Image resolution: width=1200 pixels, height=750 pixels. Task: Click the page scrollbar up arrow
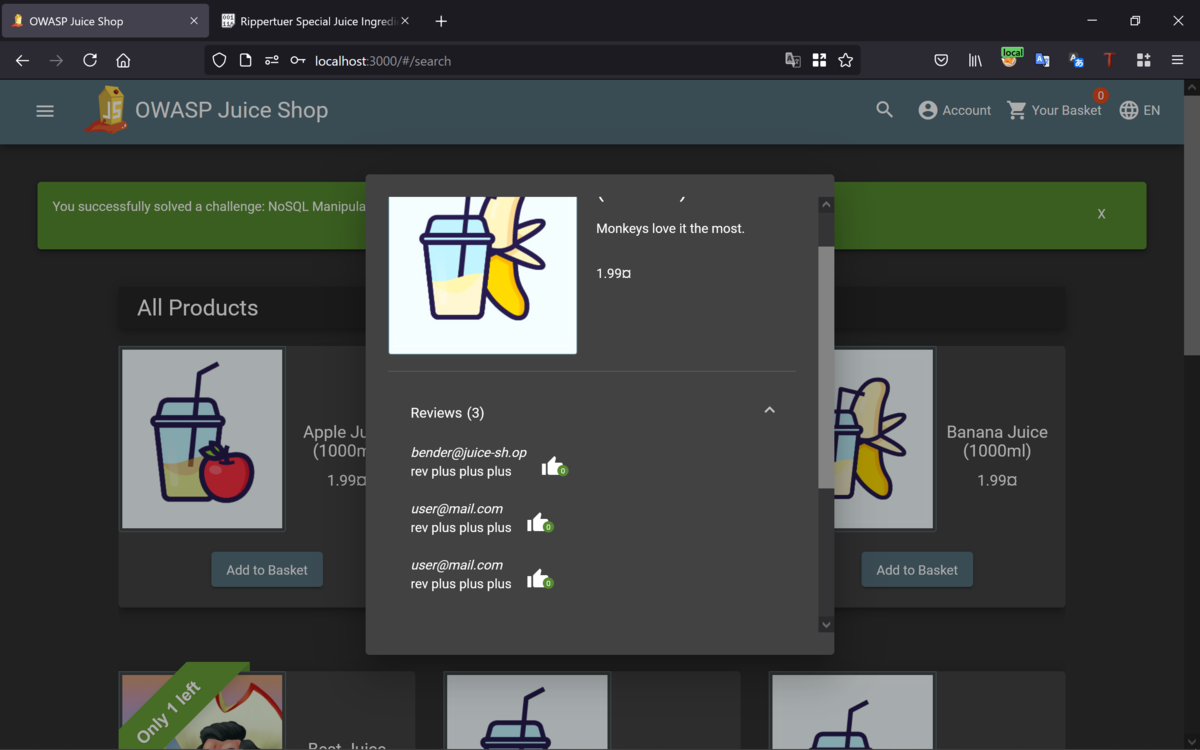1191,88
